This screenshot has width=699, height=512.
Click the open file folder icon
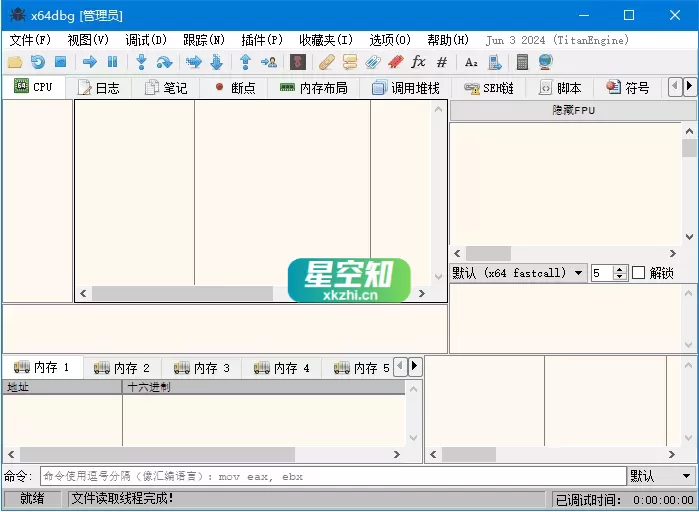pos(15,62)
